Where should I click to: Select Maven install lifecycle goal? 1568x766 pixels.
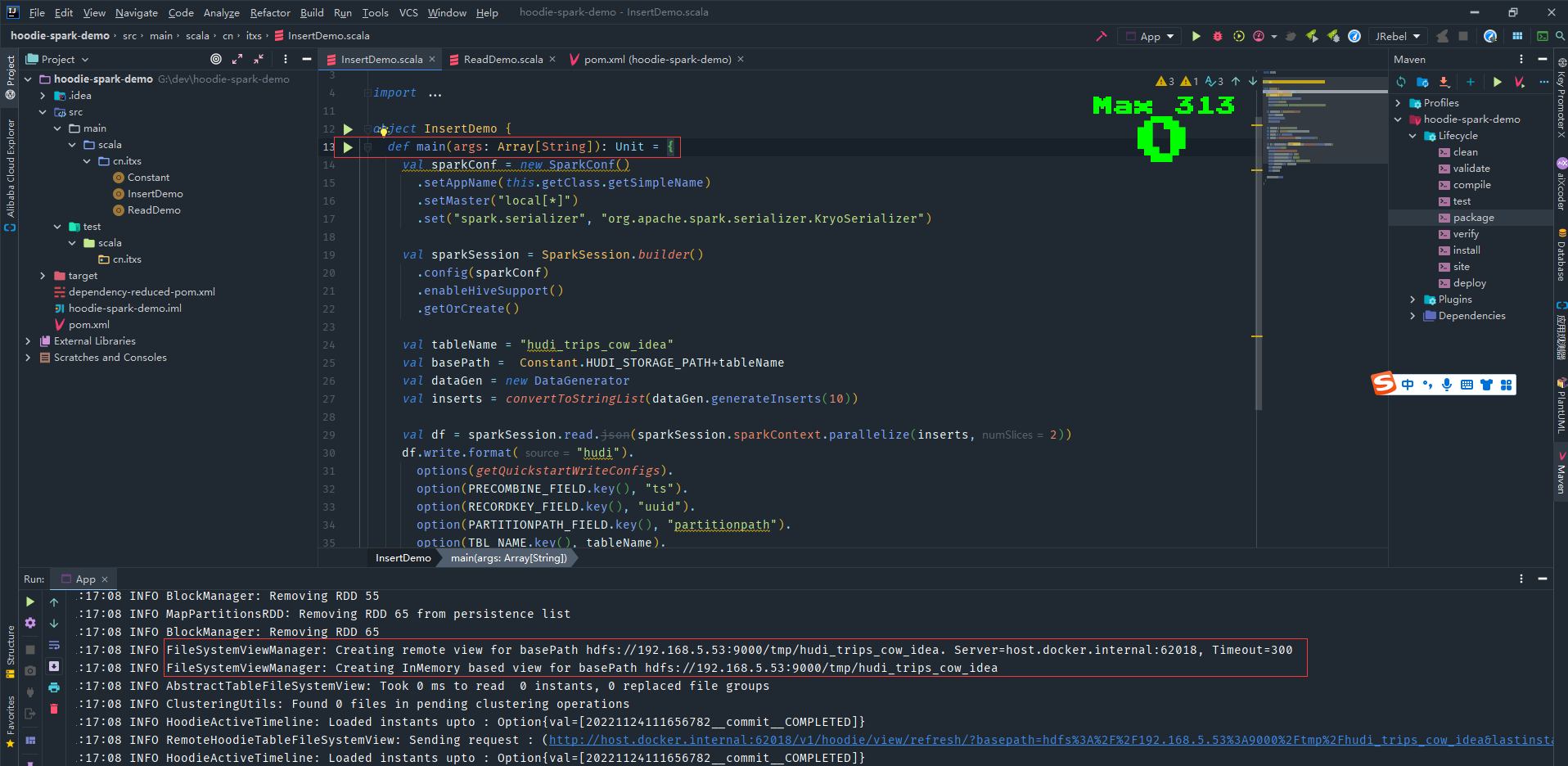click(x=1466, y=250)
